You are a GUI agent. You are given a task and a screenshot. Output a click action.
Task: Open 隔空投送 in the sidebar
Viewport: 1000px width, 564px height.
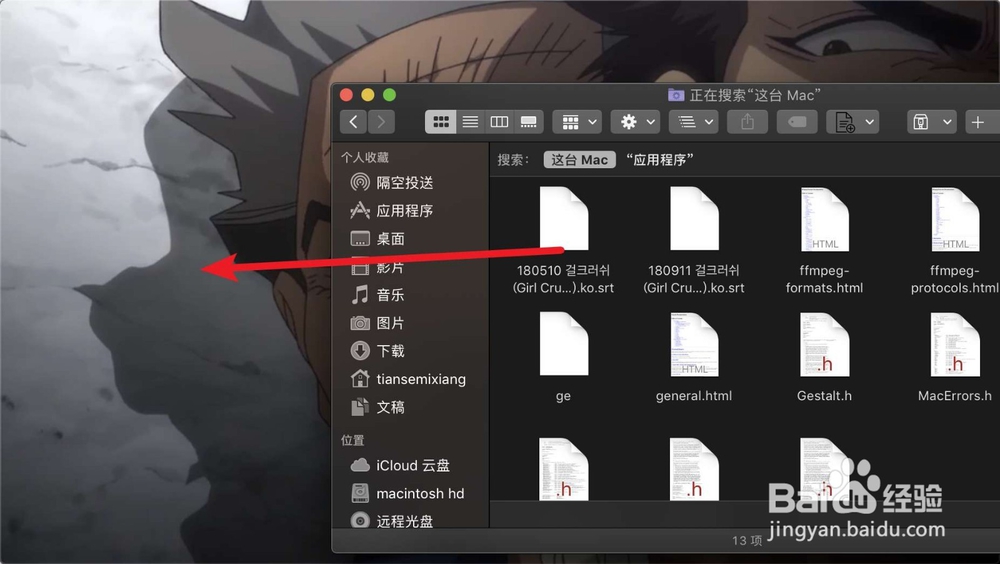[404, 182]
